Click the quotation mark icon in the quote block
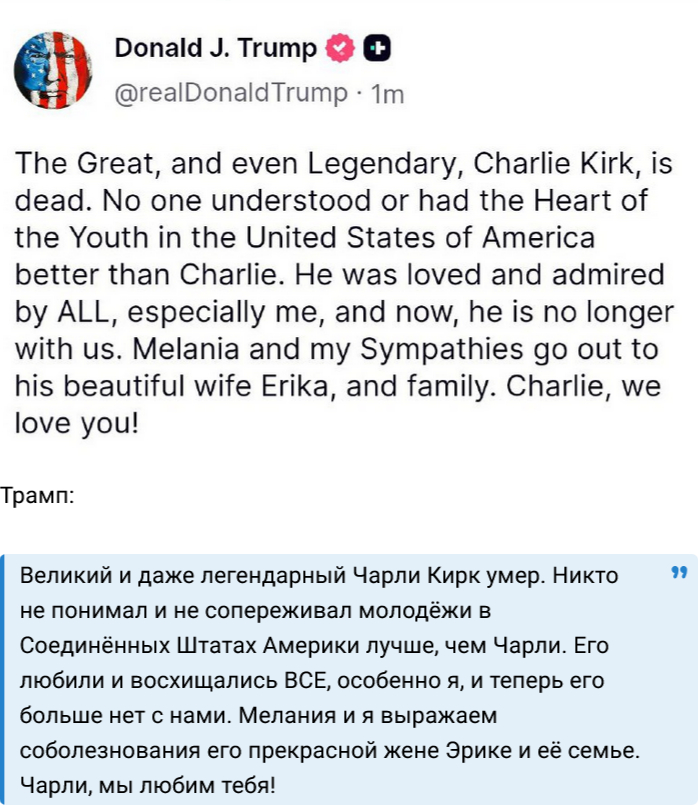 click(x=679, y=572)
